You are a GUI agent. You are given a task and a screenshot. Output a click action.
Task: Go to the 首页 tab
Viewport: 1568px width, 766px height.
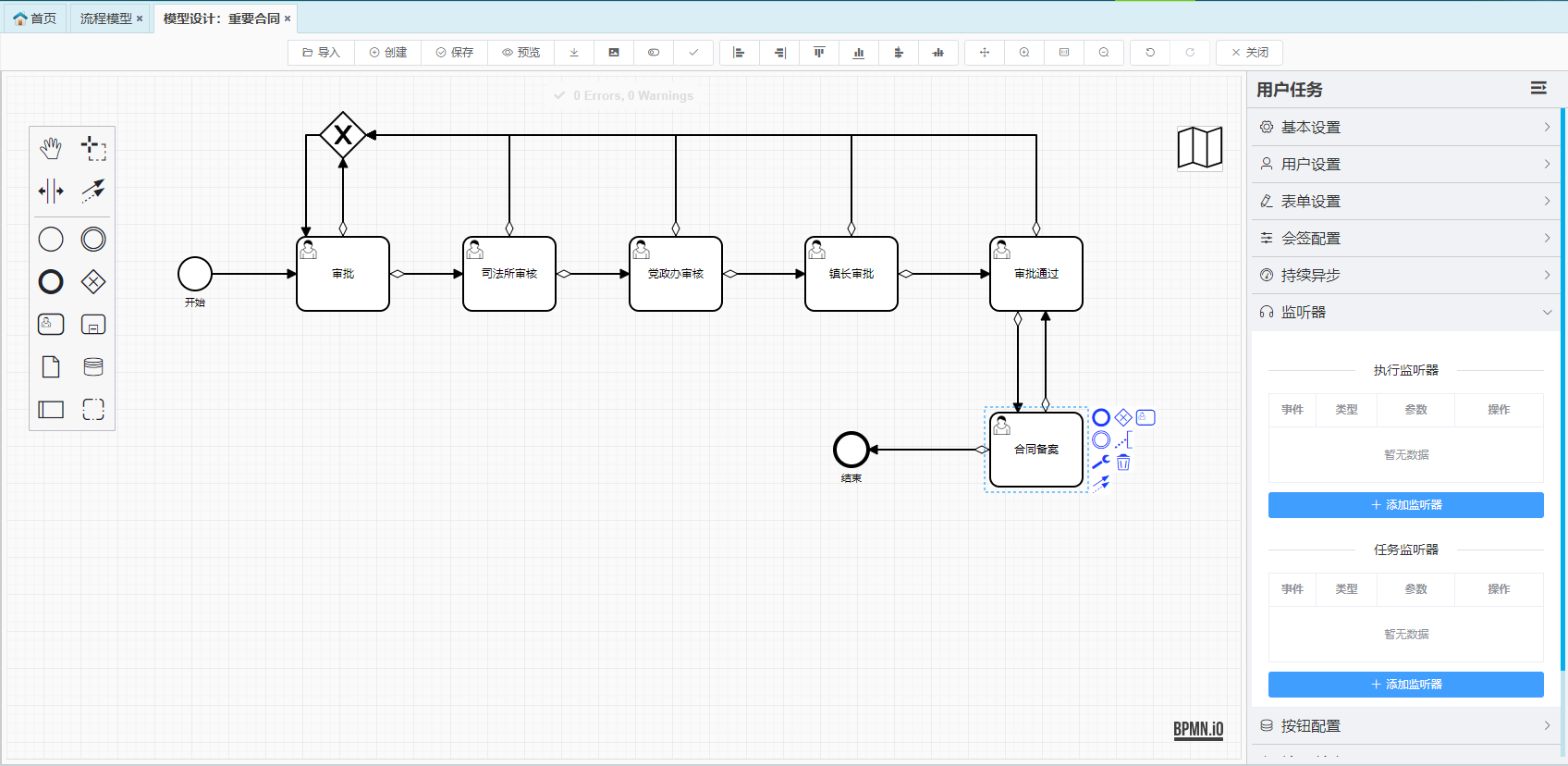(35, 19)
